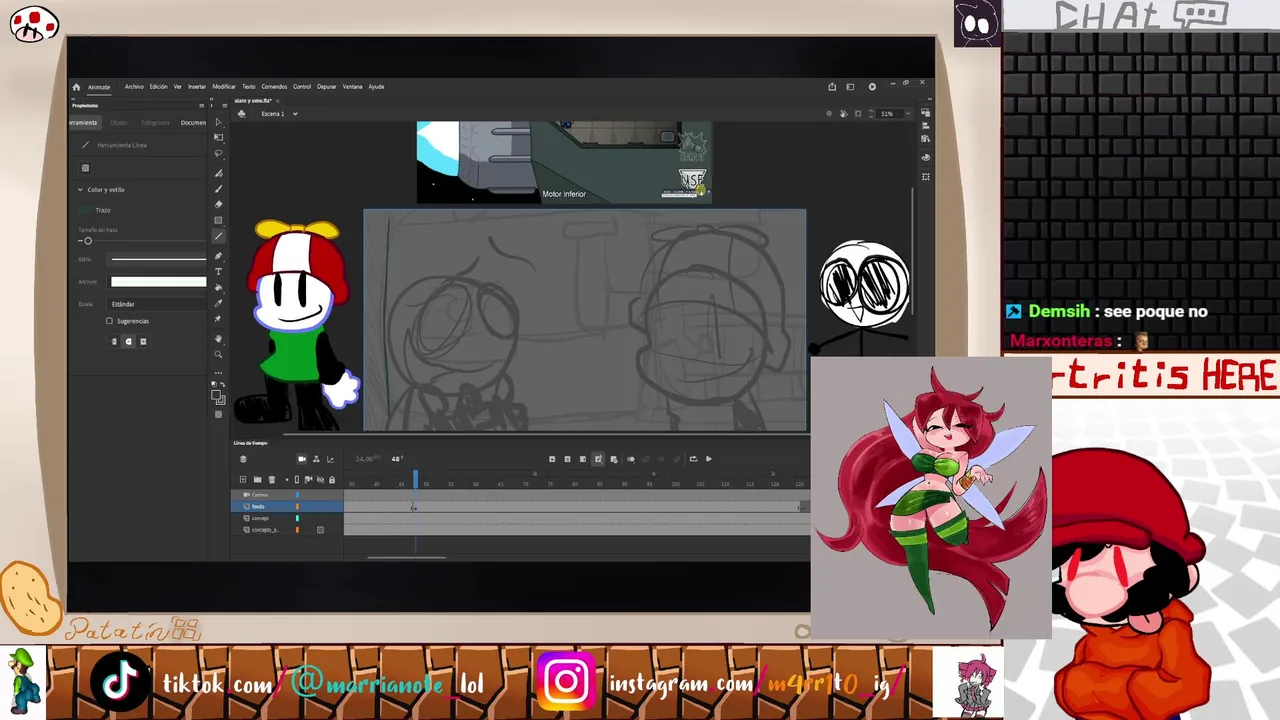Open the Edición menu
1280x720 pixels.
click(x=159, y=87)
